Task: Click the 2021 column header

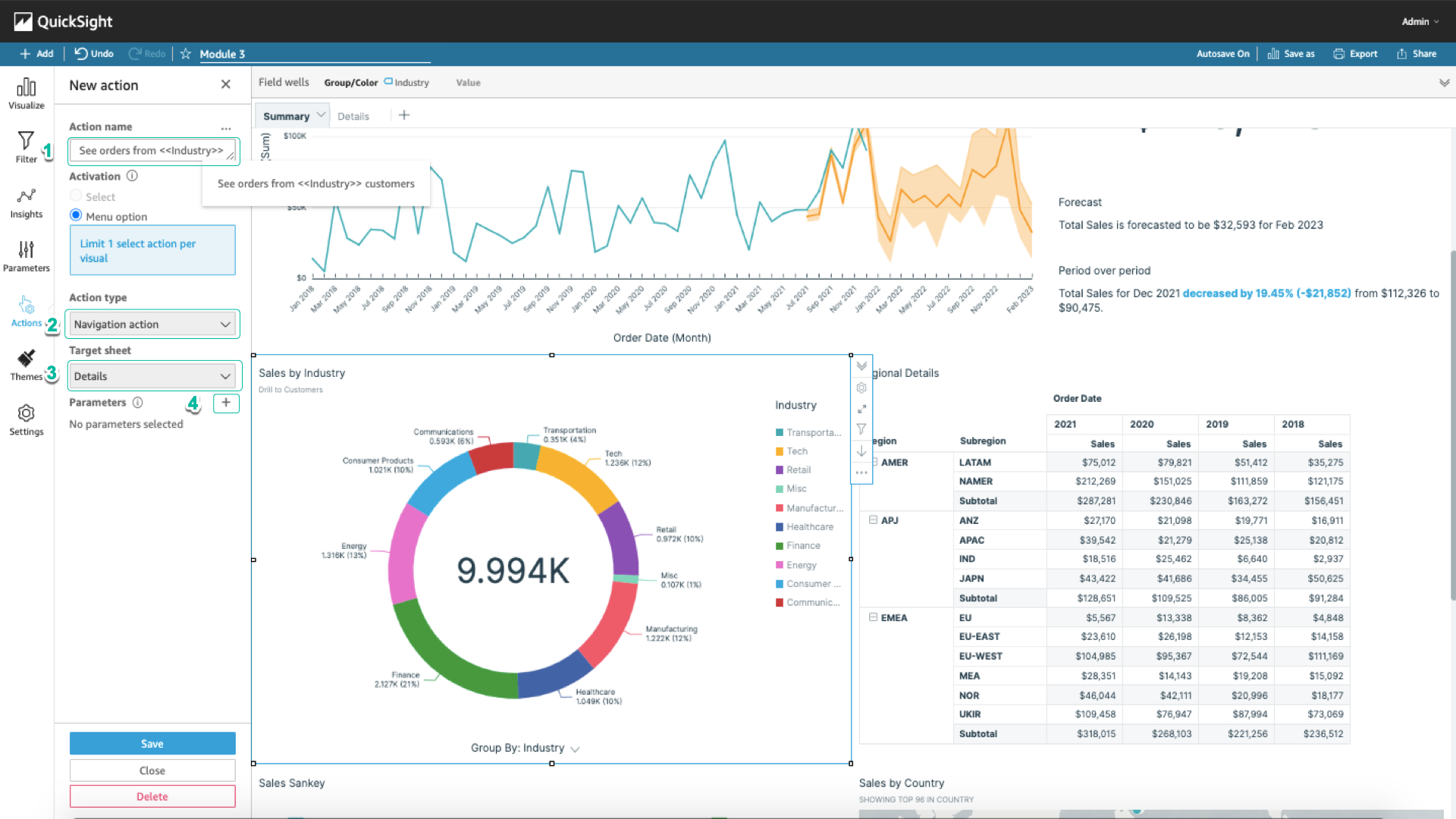Action: tap(1084, 425)
